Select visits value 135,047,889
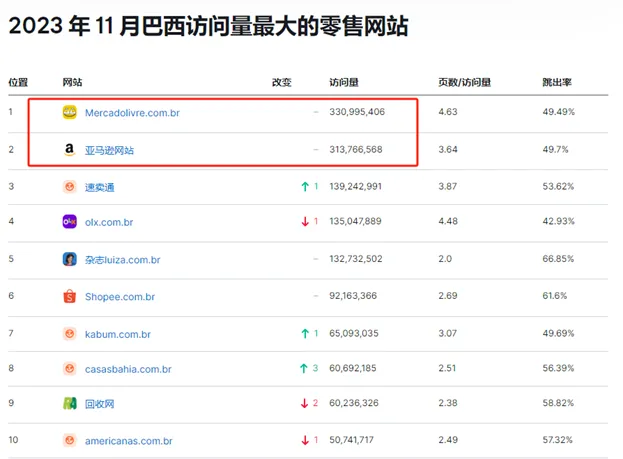The image size is (623, 459). (x=355, y=221)
